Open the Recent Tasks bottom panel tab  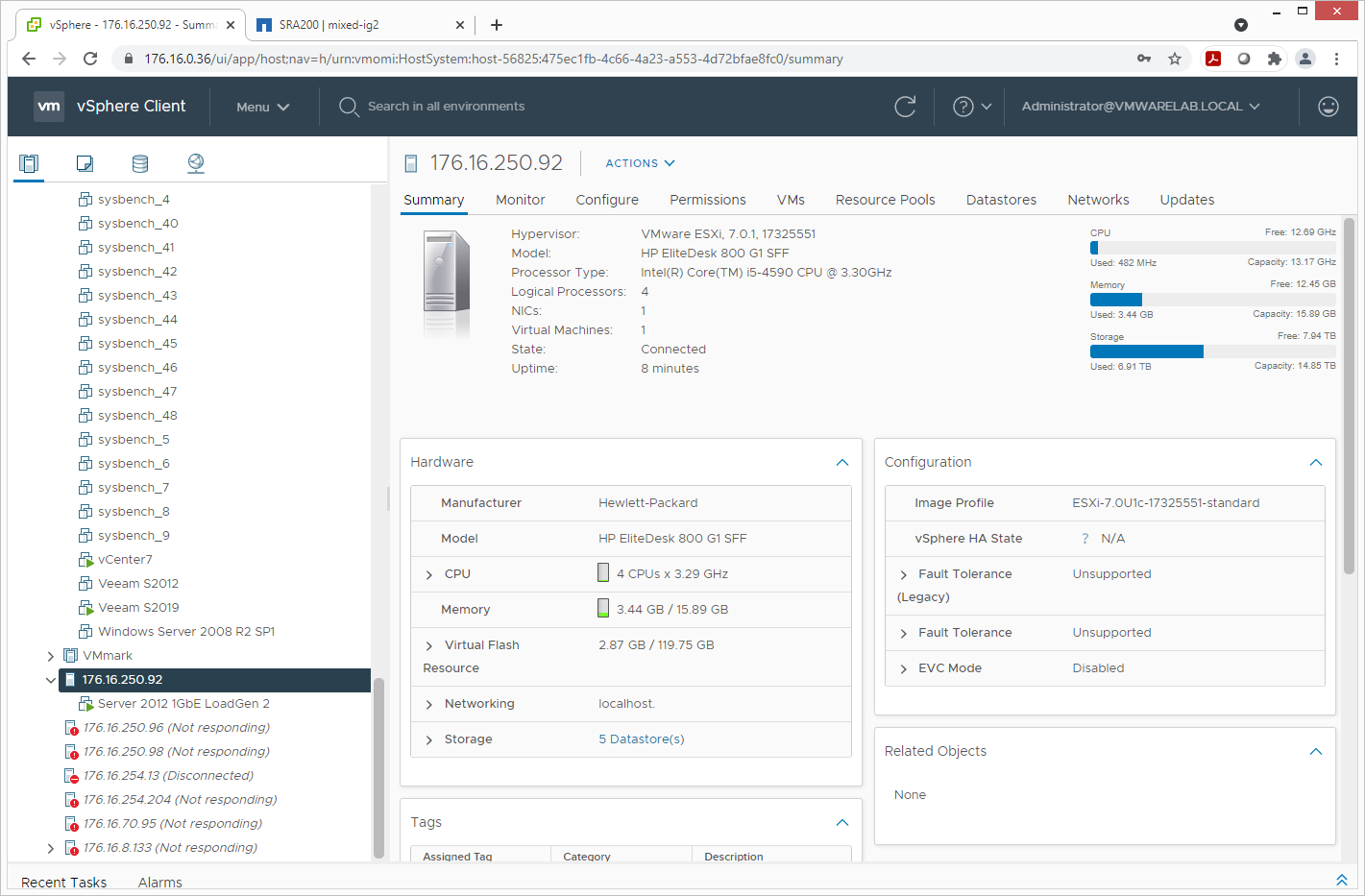click(x=63, y=883)
